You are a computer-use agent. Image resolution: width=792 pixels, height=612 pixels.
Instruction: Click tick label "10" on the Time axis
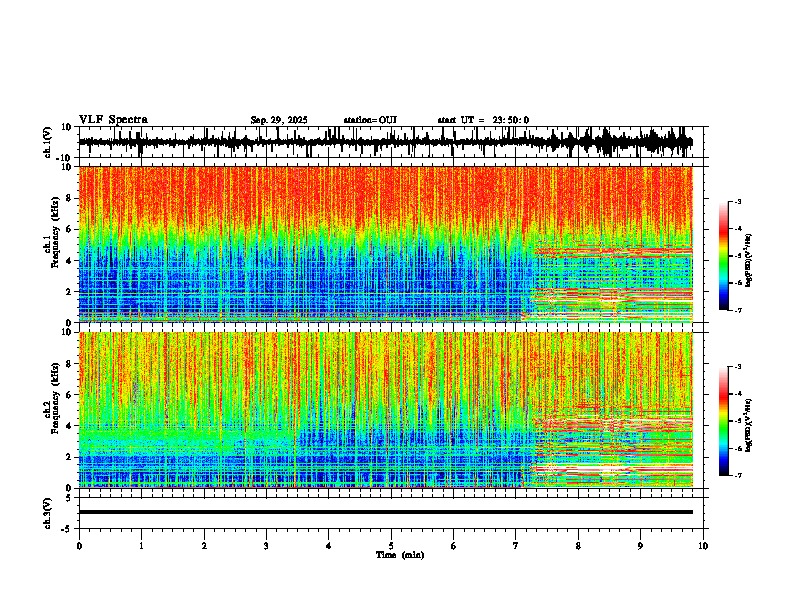point(703,546)
